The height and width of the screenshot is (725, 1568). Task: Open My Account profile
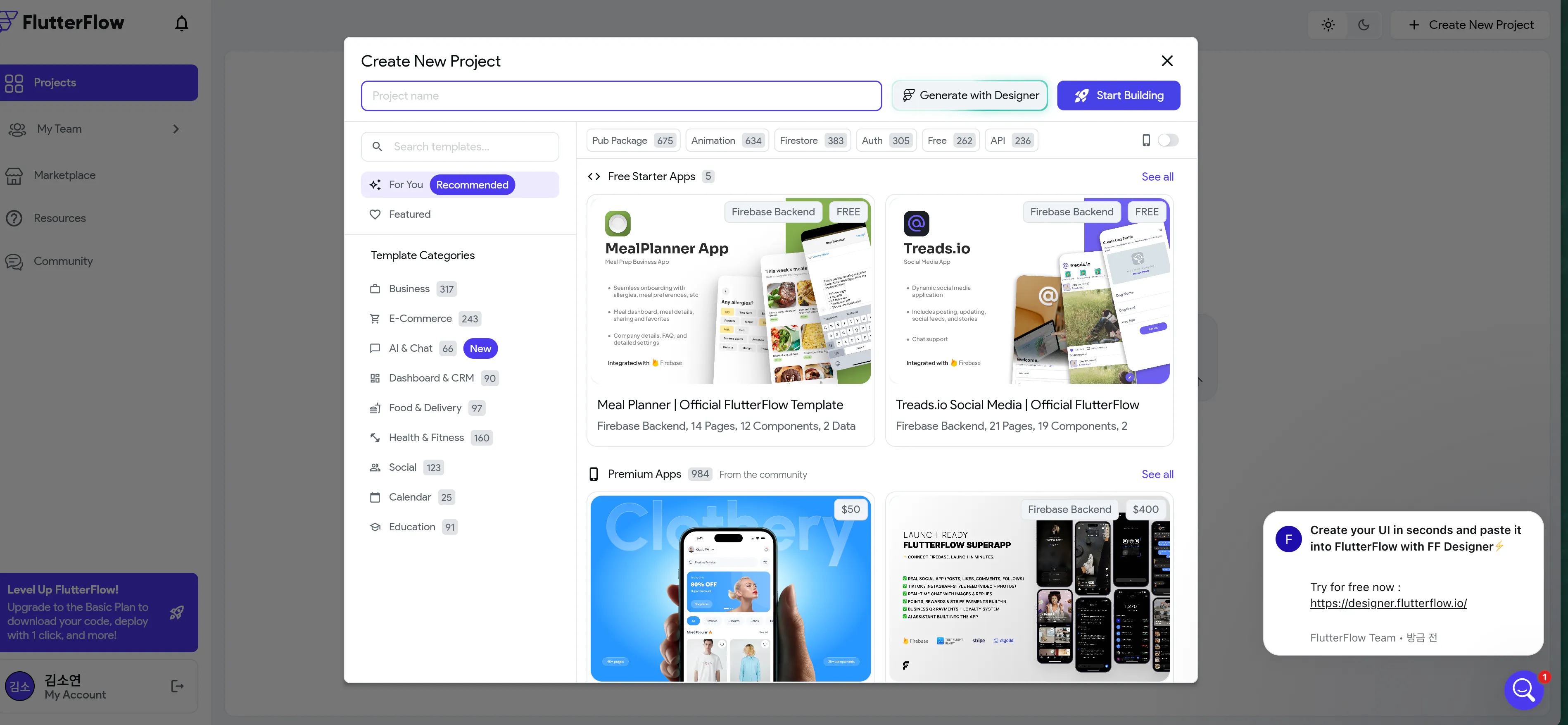tap(99, 687)
